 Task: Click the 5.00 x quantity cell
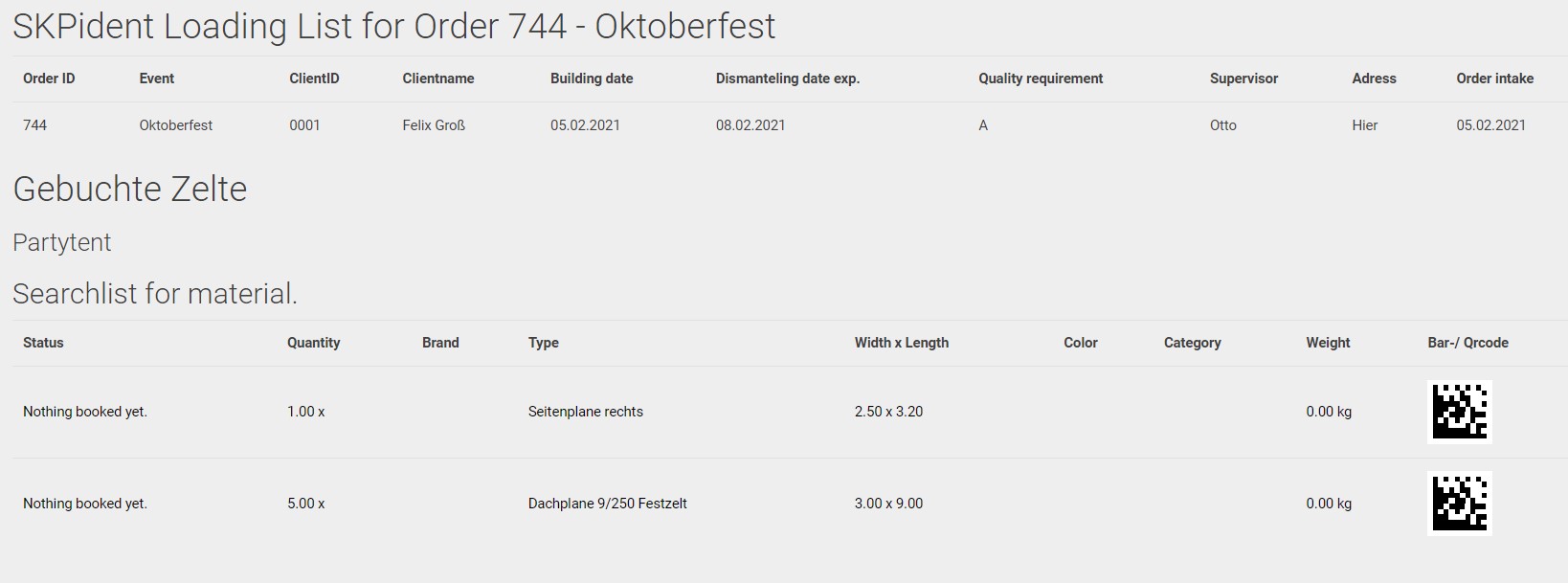pos(305,504)
